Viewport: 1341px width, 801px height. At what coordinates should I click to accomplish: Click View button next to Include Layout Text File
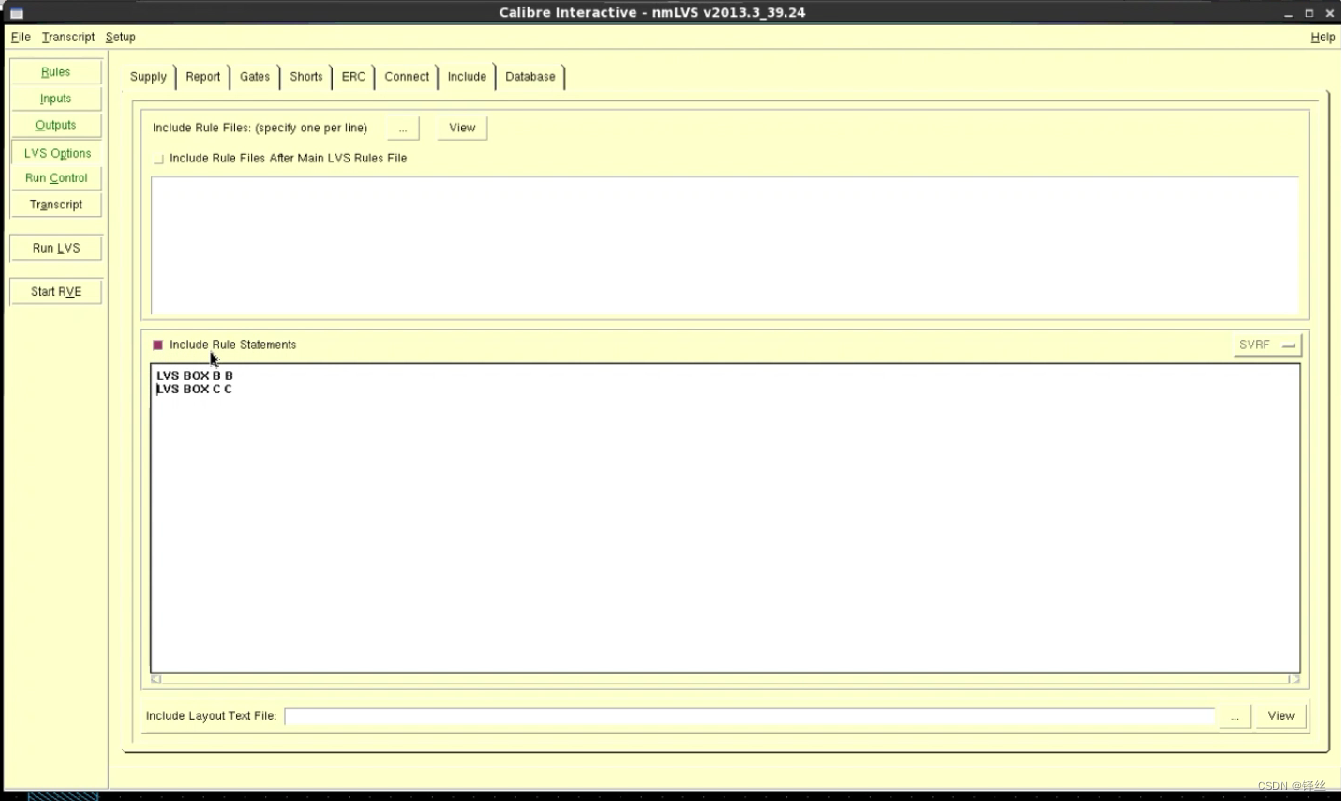[1281, 716]
